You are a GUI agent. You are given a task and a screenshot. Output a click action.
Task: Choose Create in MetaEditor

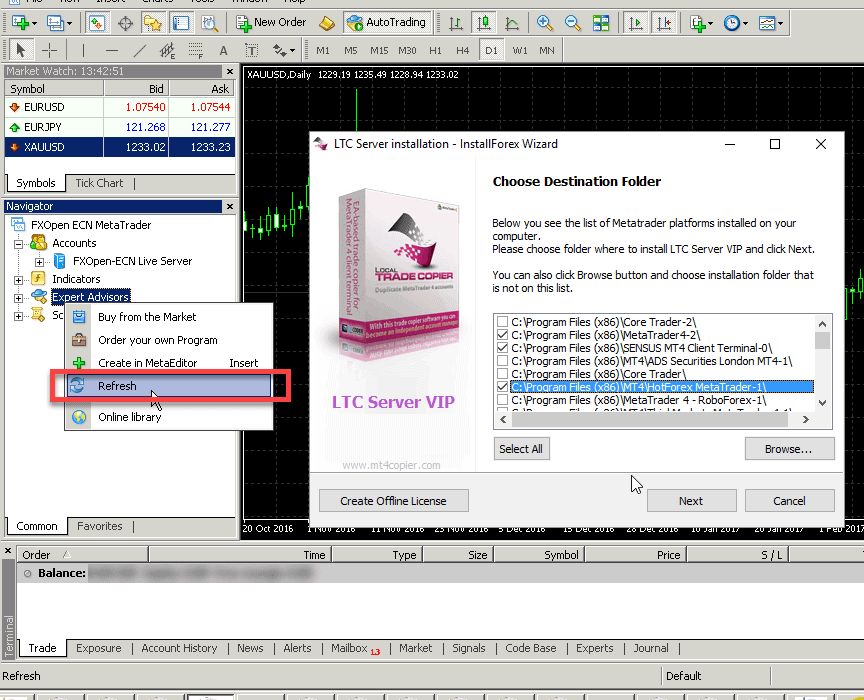point(169,363)
